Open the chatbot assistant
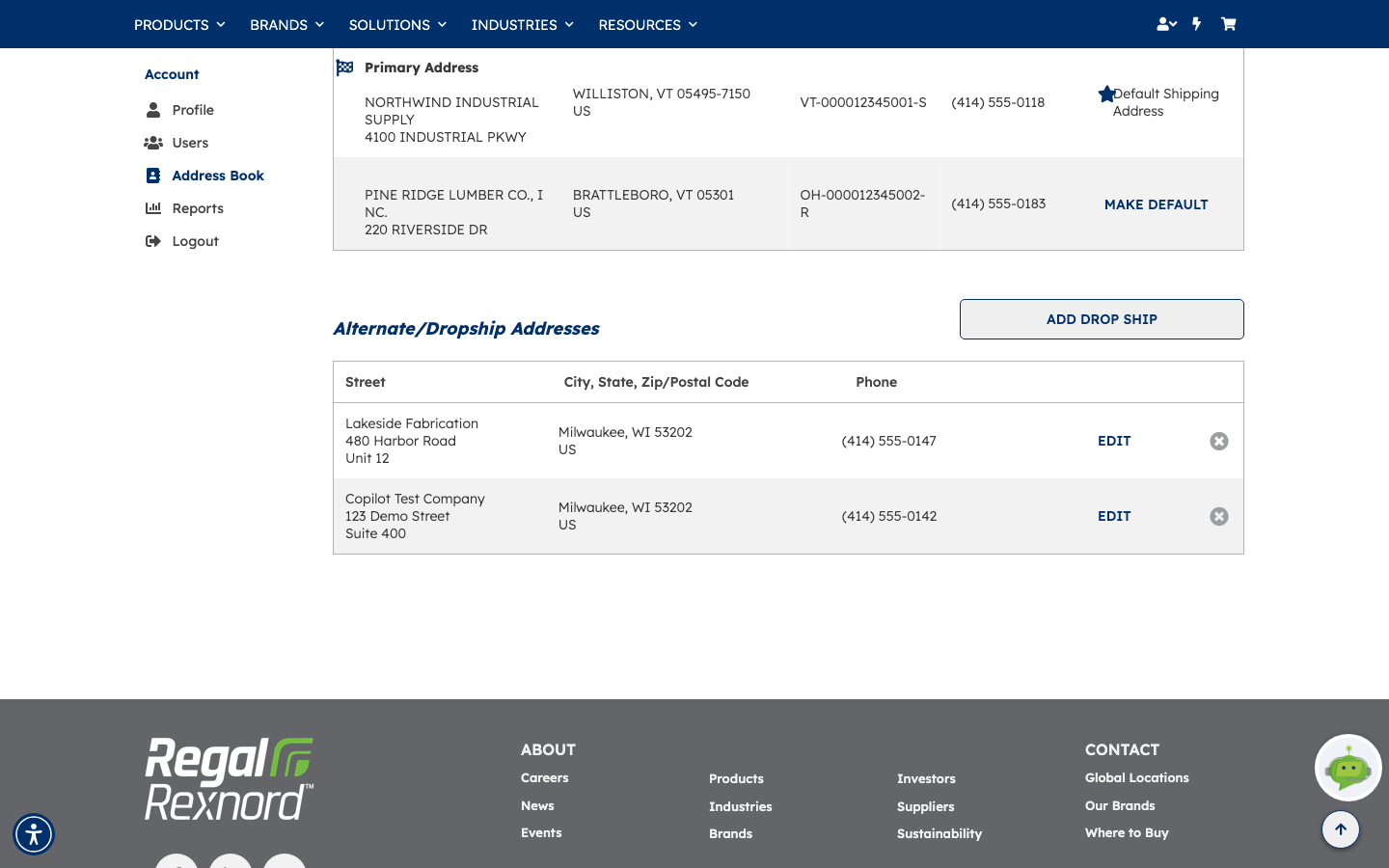The height and width of the screenshot is (868, 1389). click(1348, 768)
